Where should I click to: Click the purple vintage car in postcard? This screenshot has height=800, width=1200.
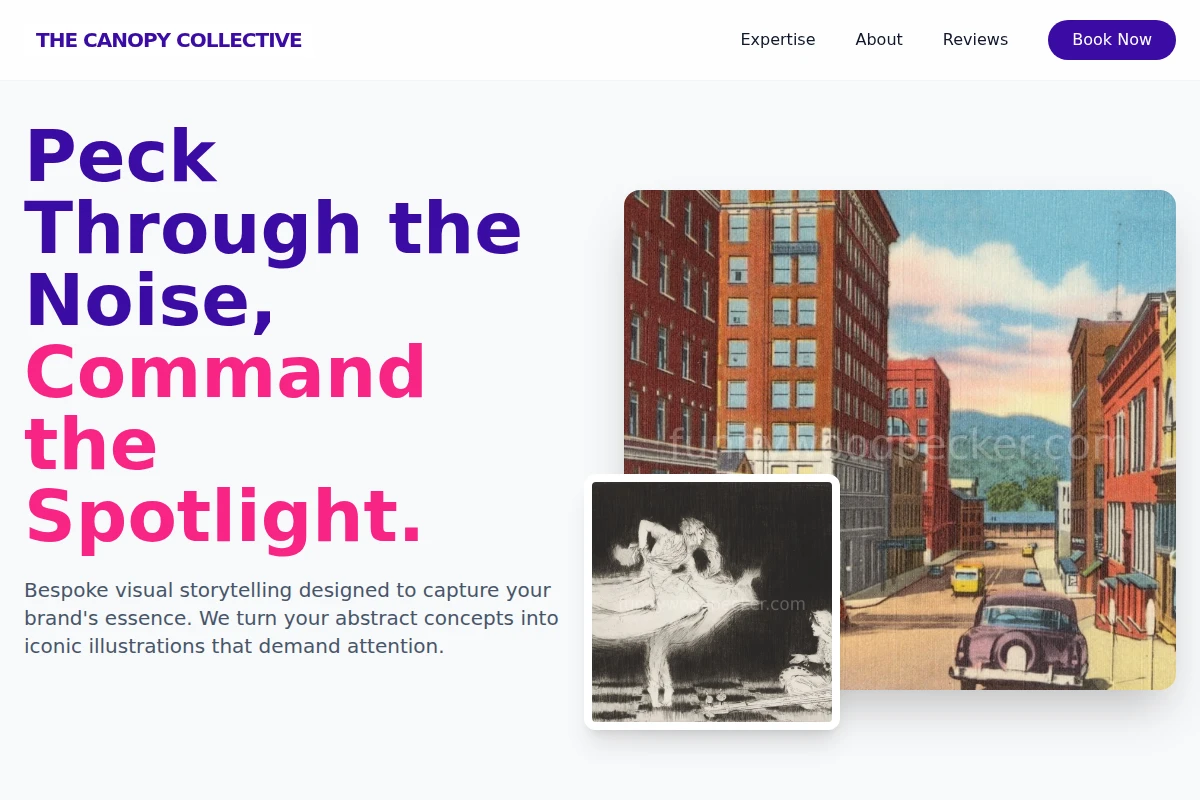[x=1019, y=640]
